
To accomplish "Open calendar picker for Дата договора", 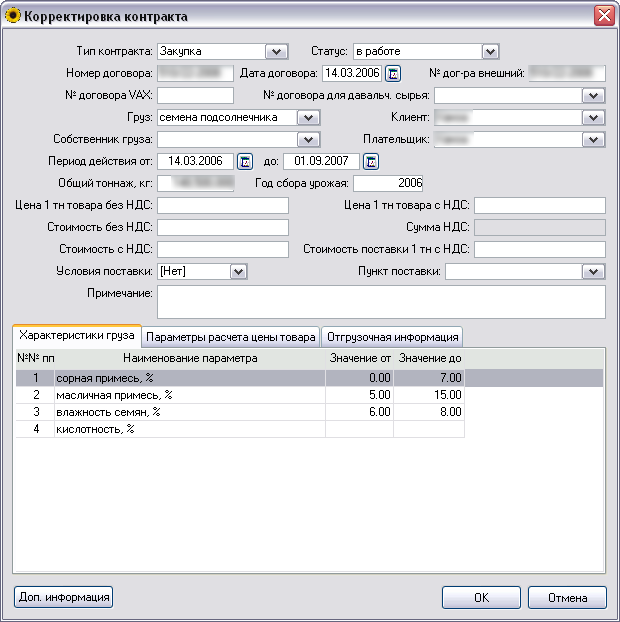I will (x=393, y=73).
